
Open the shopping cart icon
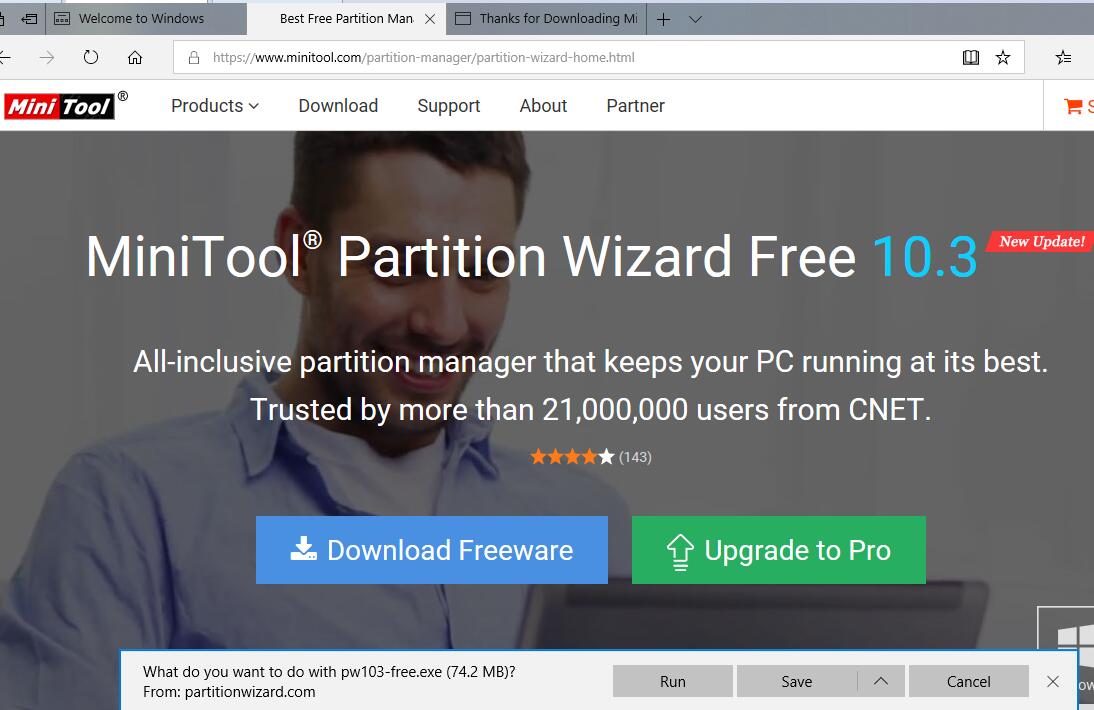click(x=1074, y=106)
